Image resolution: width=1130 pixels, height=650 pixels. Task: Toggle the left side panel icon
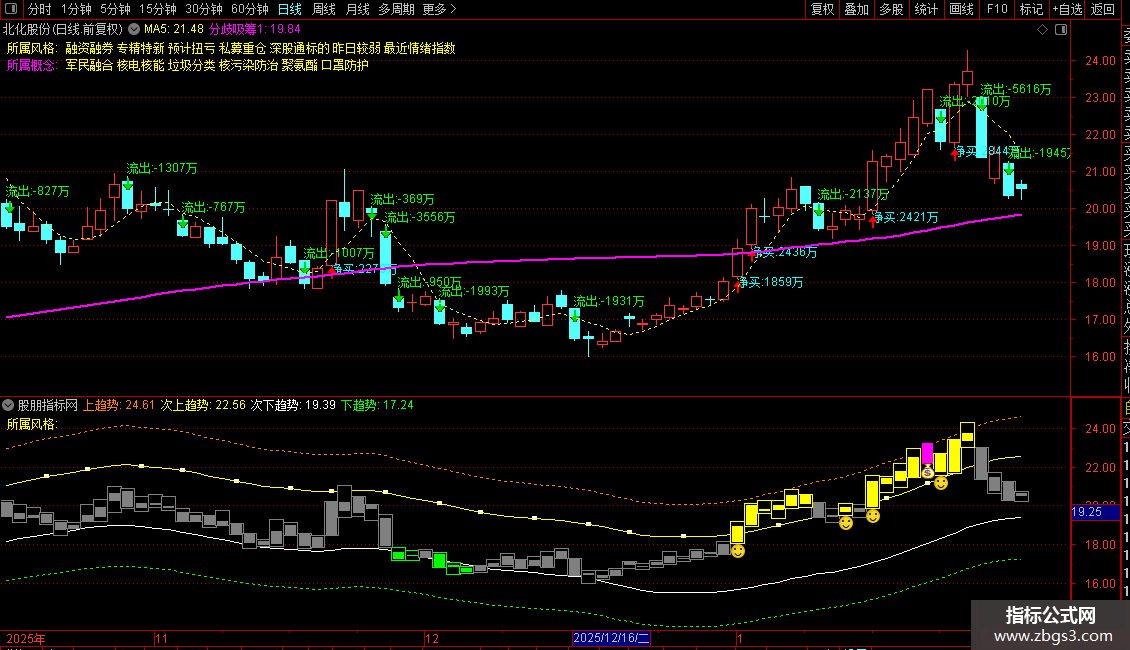pos(11,9)
